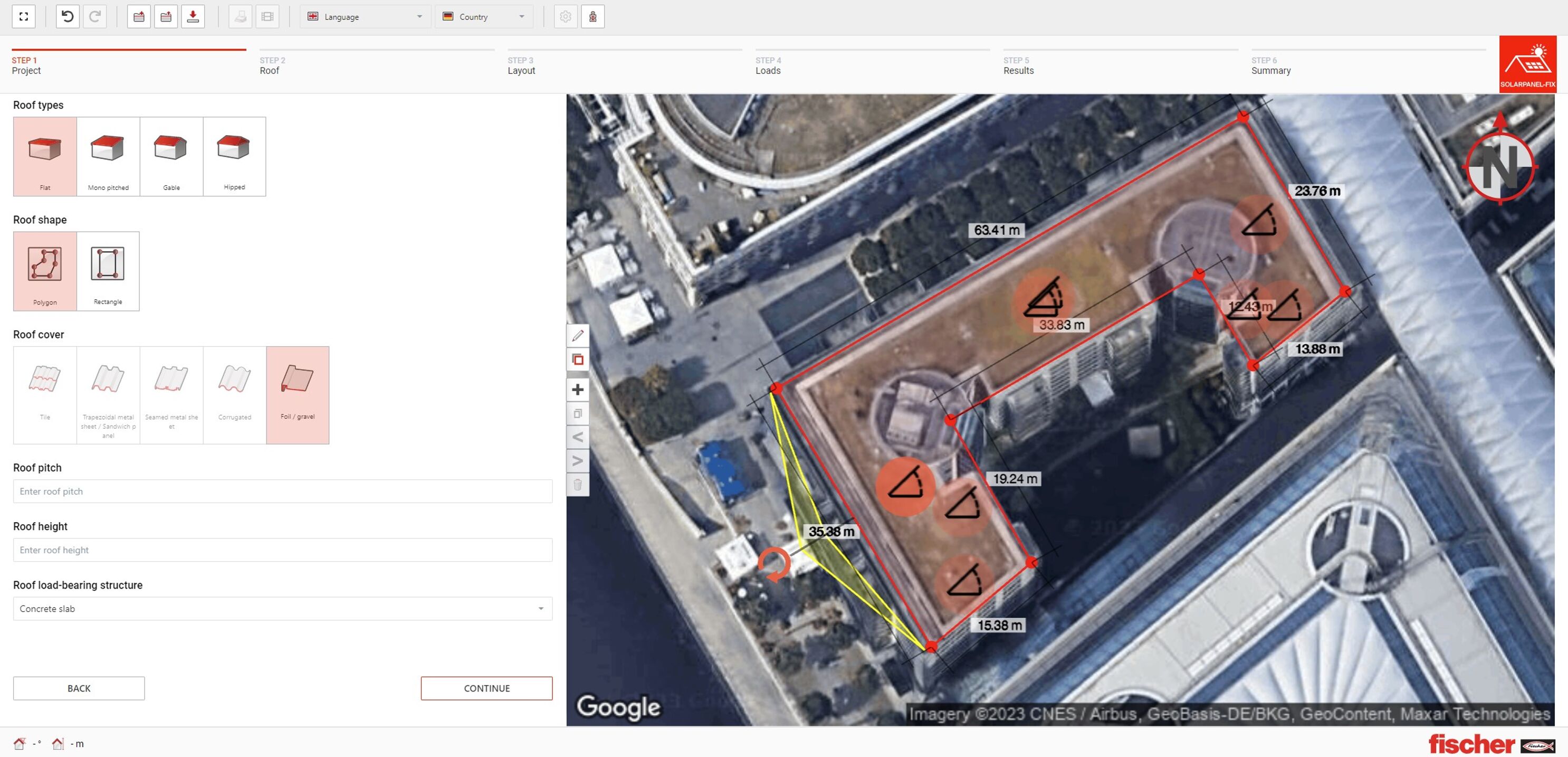The height and width of the screenshot is (757, 1568).
Task: Click the user profile icon in toolbar
Action: click(x=592, y=16)
